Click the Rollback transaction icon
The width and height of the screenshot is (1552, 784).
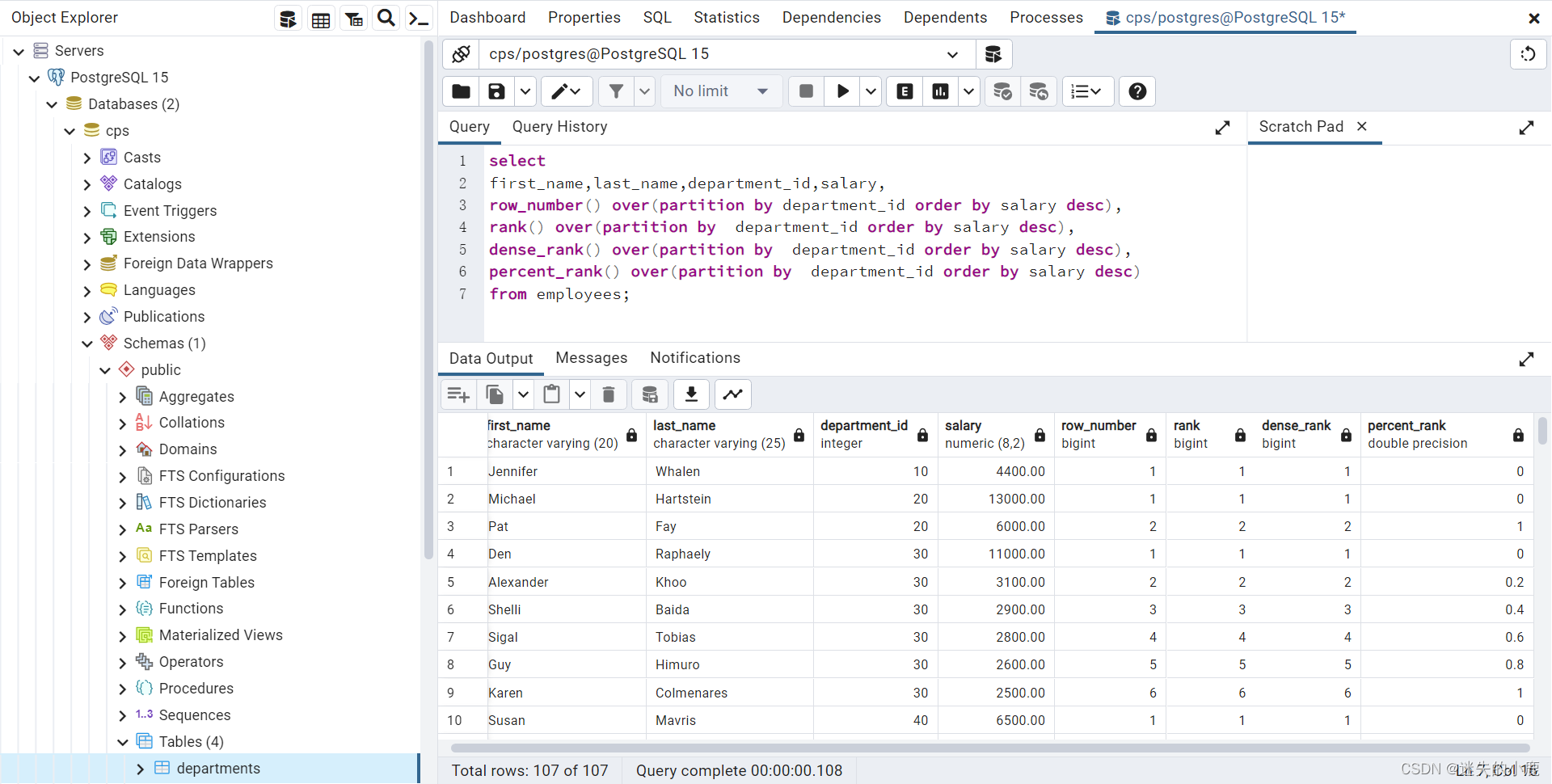click(1039, 91)
